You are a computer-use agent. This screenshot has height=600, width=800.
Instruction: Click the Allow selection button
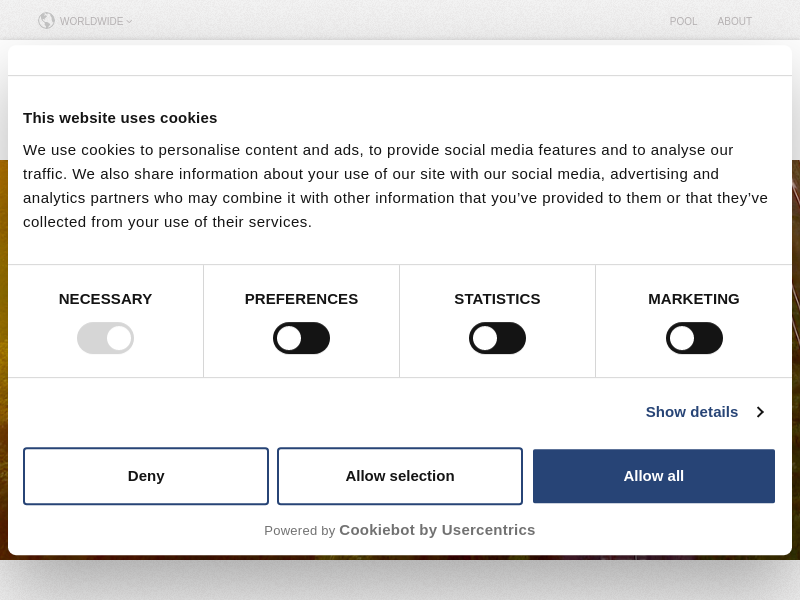pyautogui.click(x=400, y=476)
